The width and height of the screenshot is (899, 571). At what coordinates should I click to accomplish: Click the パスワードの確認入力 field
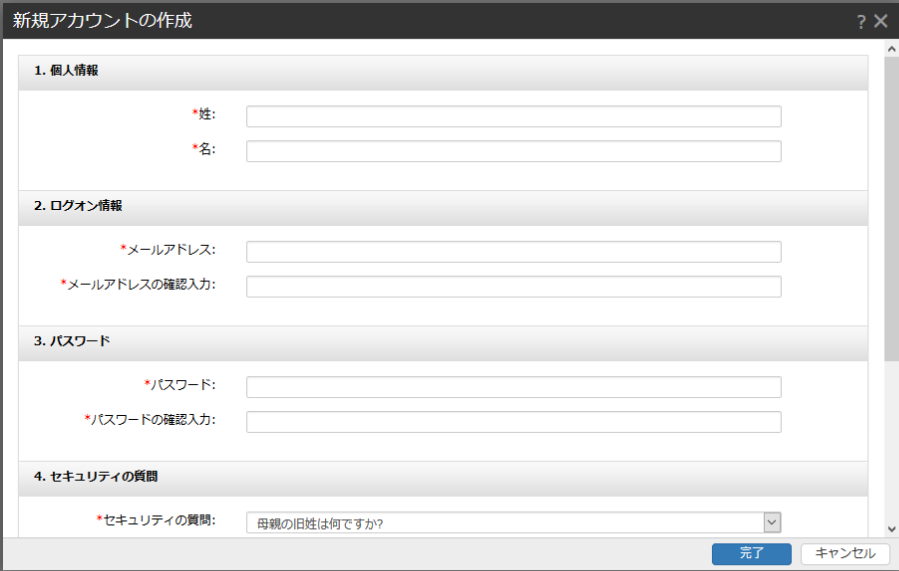pos(513,422)
